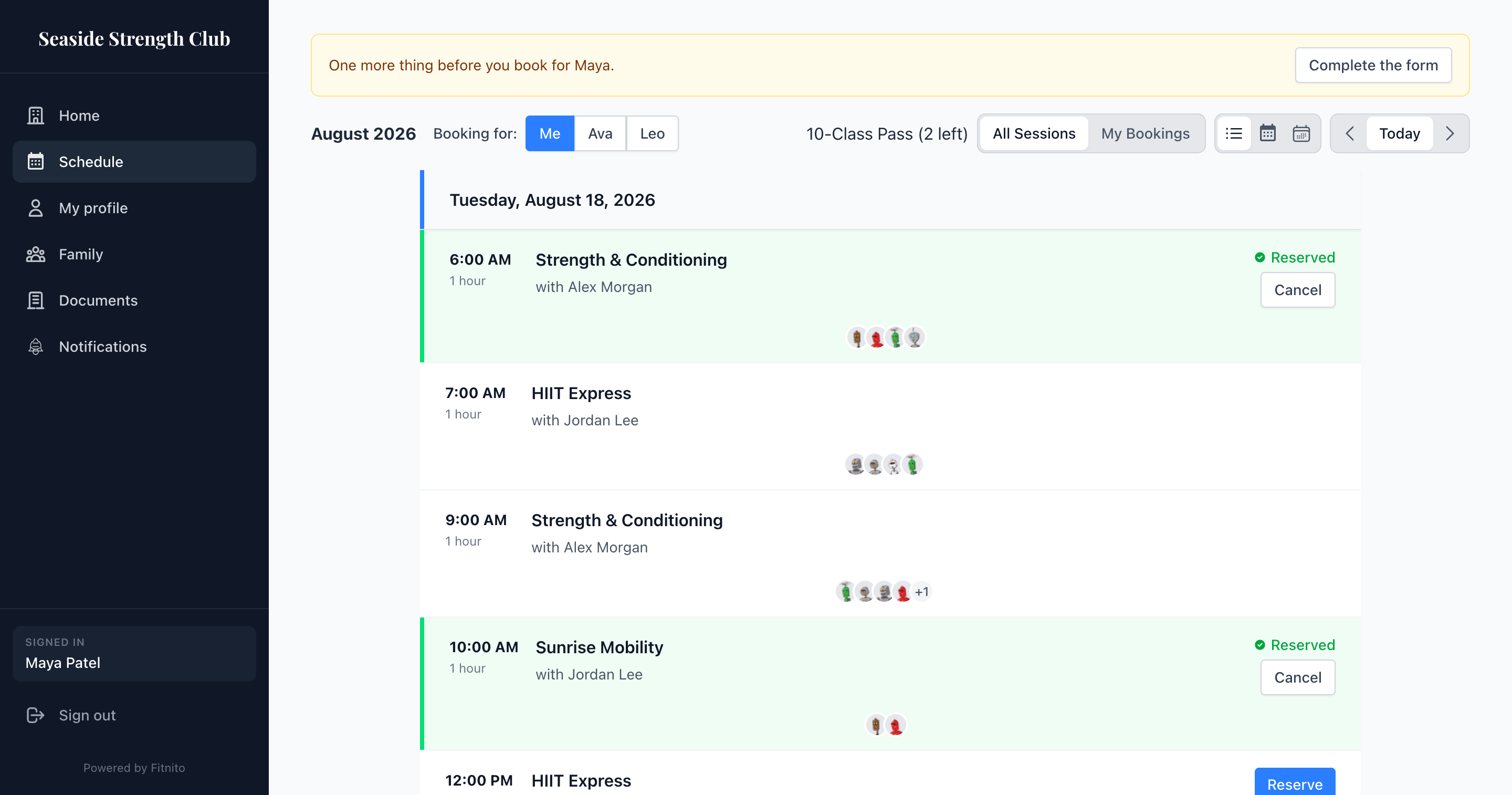The image size is (1512, 795).
Task: Click 'with Jordan Lee' under 7:00 AM class
Action: [x=585, y=421]
